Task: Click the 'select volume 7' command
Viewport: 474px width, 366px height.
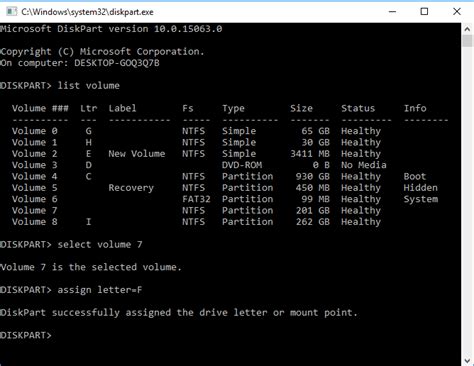Action: (100, 244)
